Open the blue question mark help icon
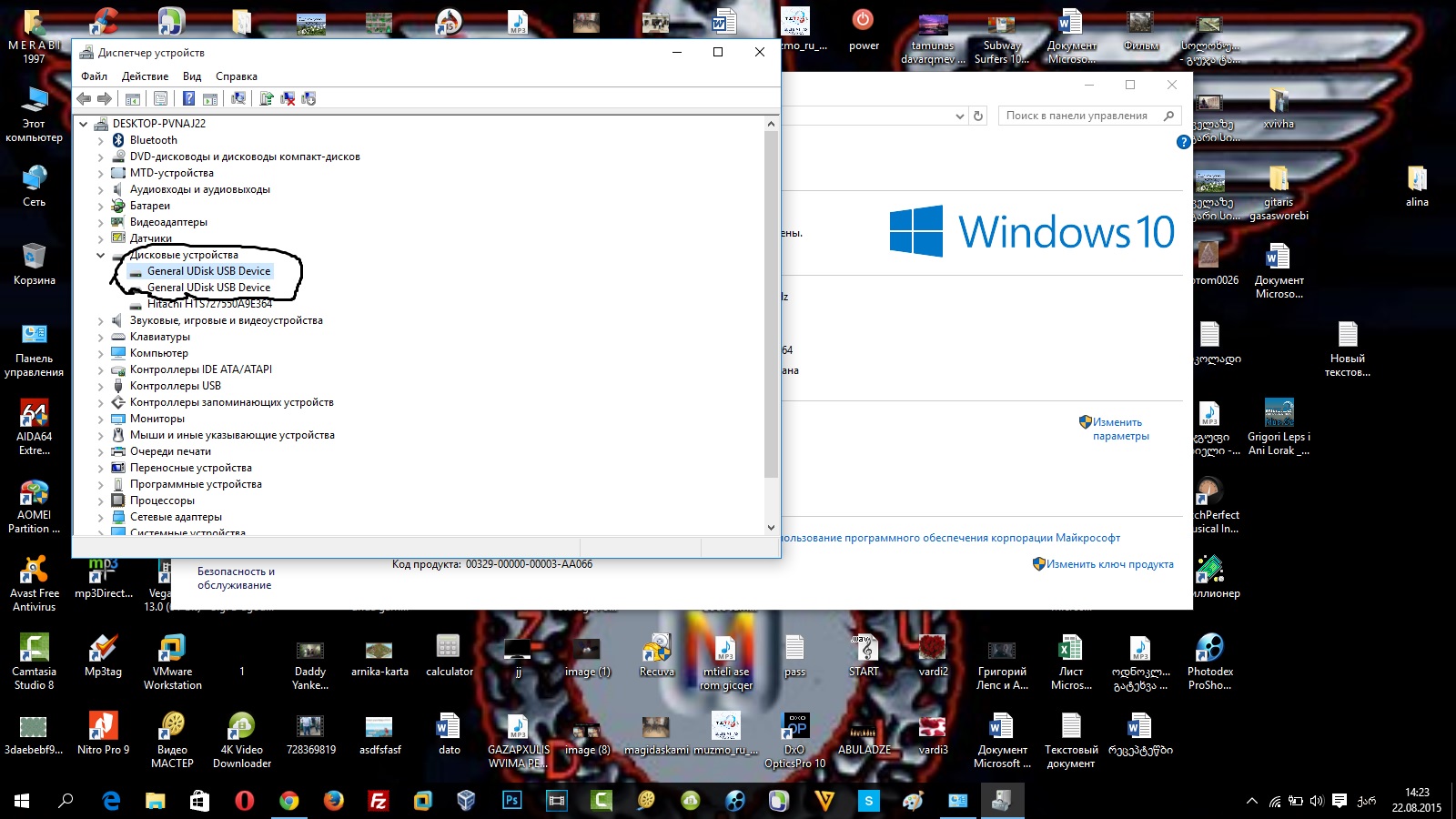 [188, 98]
